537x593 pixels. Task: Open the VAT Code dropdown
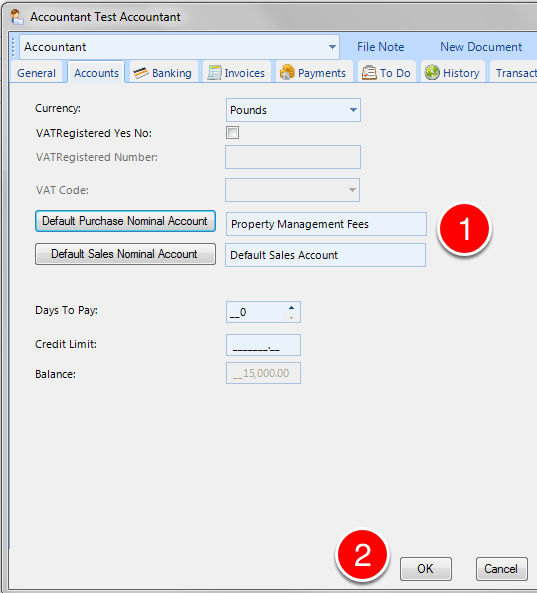pos(292,190)
